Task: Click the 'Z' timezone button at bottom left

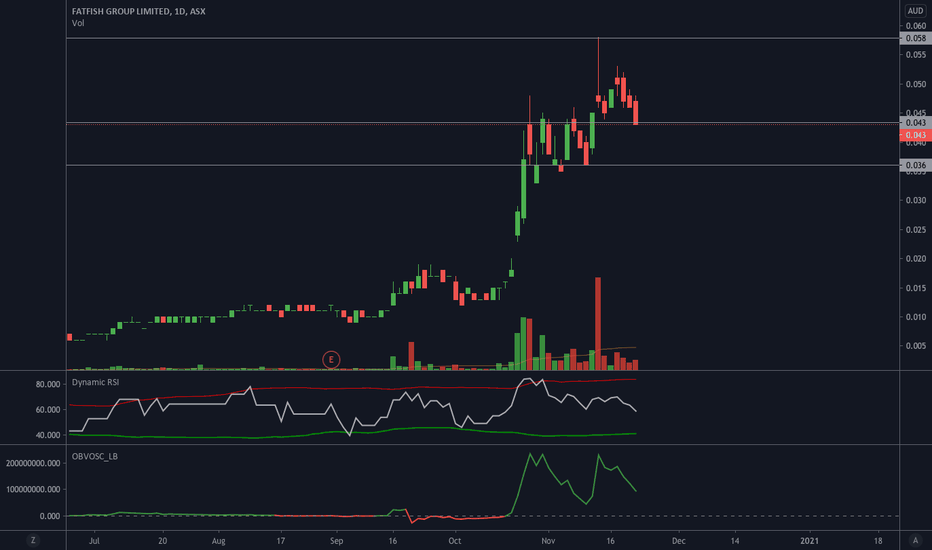Action: pyautogui.click(x=33, y=540)
